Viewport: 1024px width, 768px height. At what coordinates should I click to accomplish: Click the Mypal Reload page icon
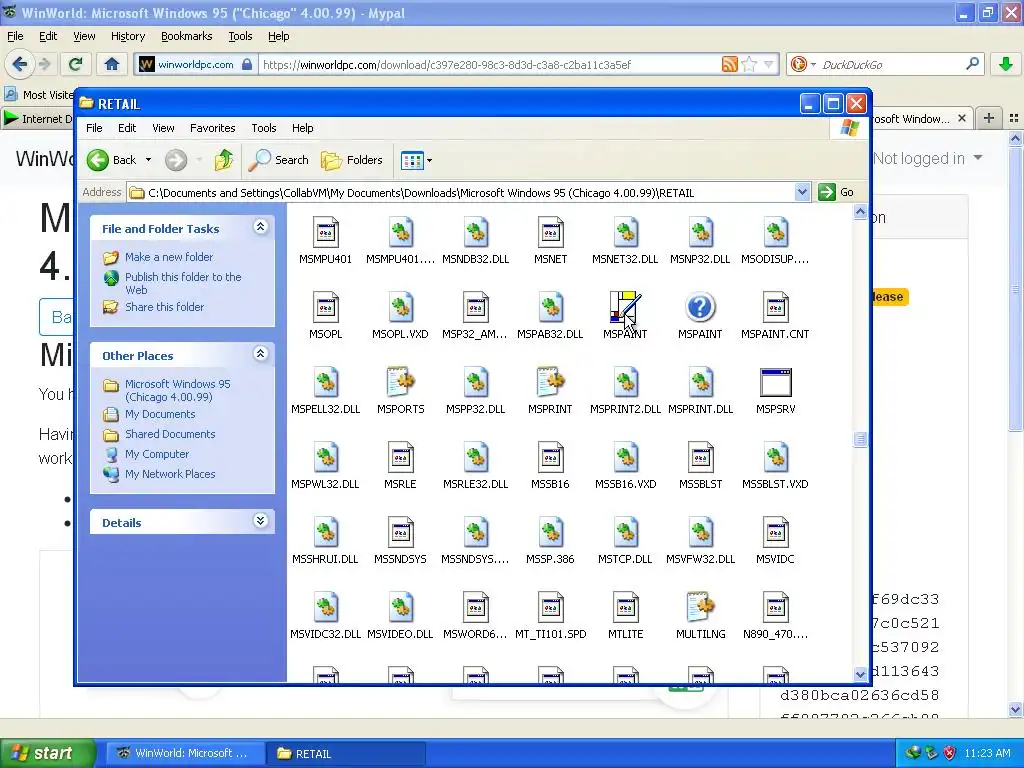click(76, 64)
